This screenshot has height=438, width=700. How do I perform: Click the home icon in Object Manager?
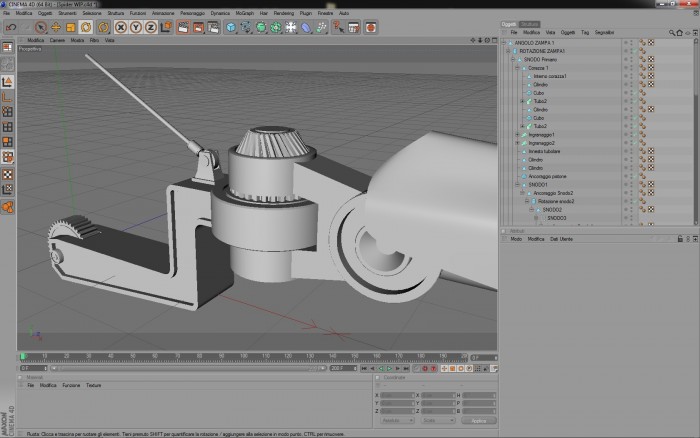(x=679, y=33)
